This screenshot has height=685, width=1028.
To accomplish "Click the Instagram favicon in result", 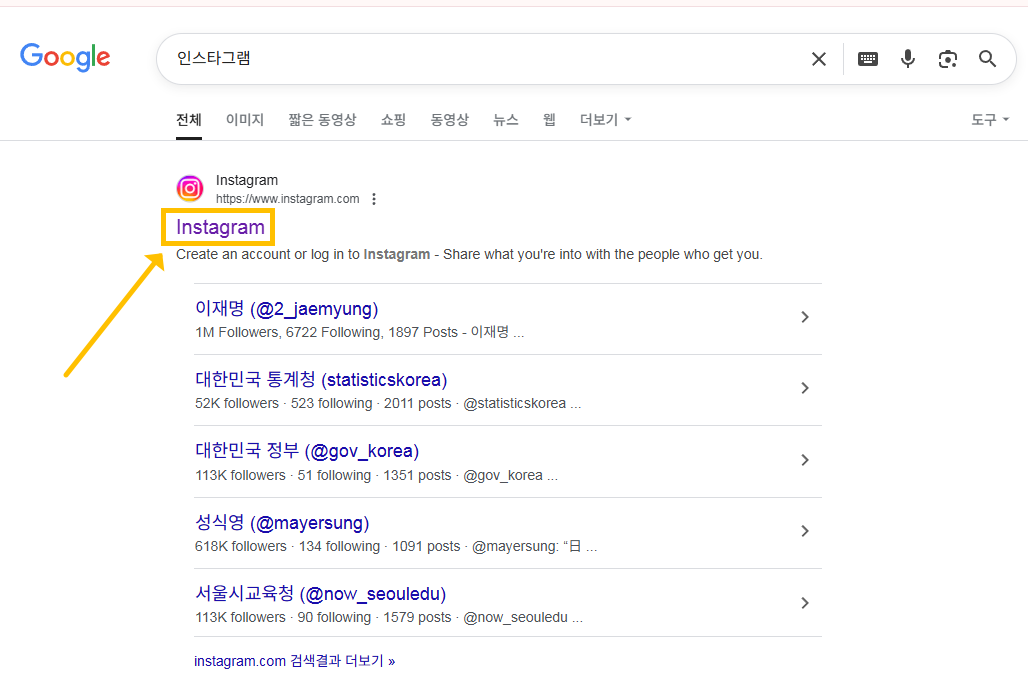I will point(189,189).
